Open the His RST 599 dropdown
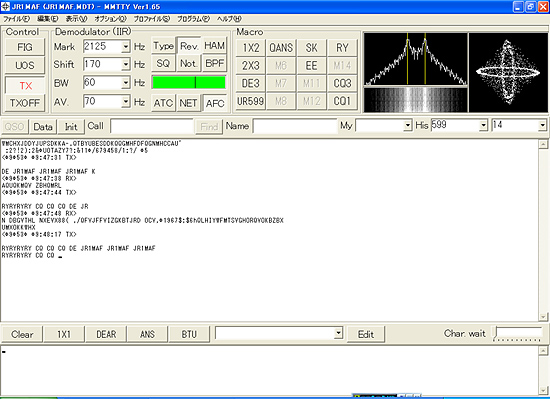 (483, 126)
